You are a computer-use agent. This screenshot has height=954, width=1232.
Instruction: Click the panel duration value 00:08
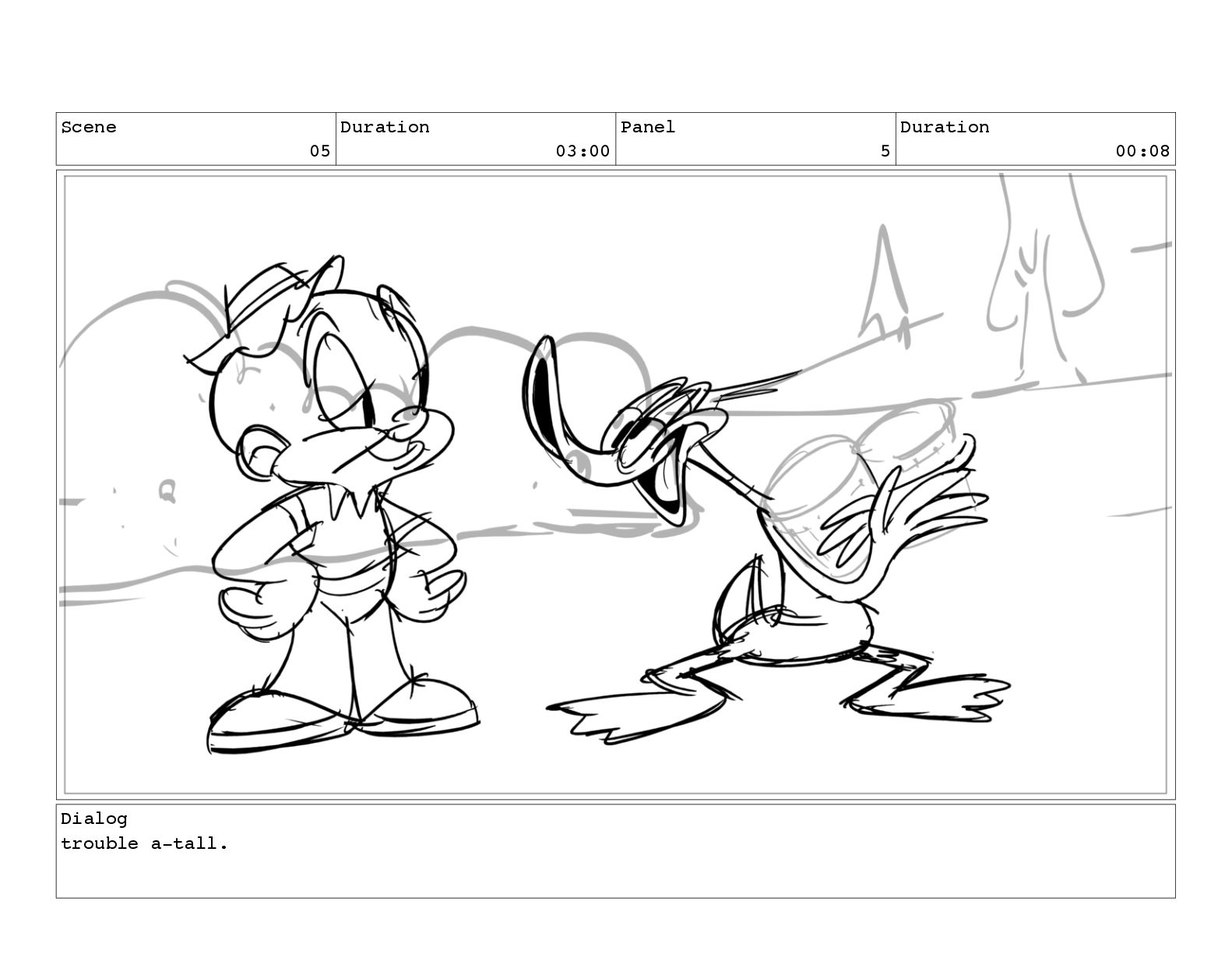tap(1142, 151)
